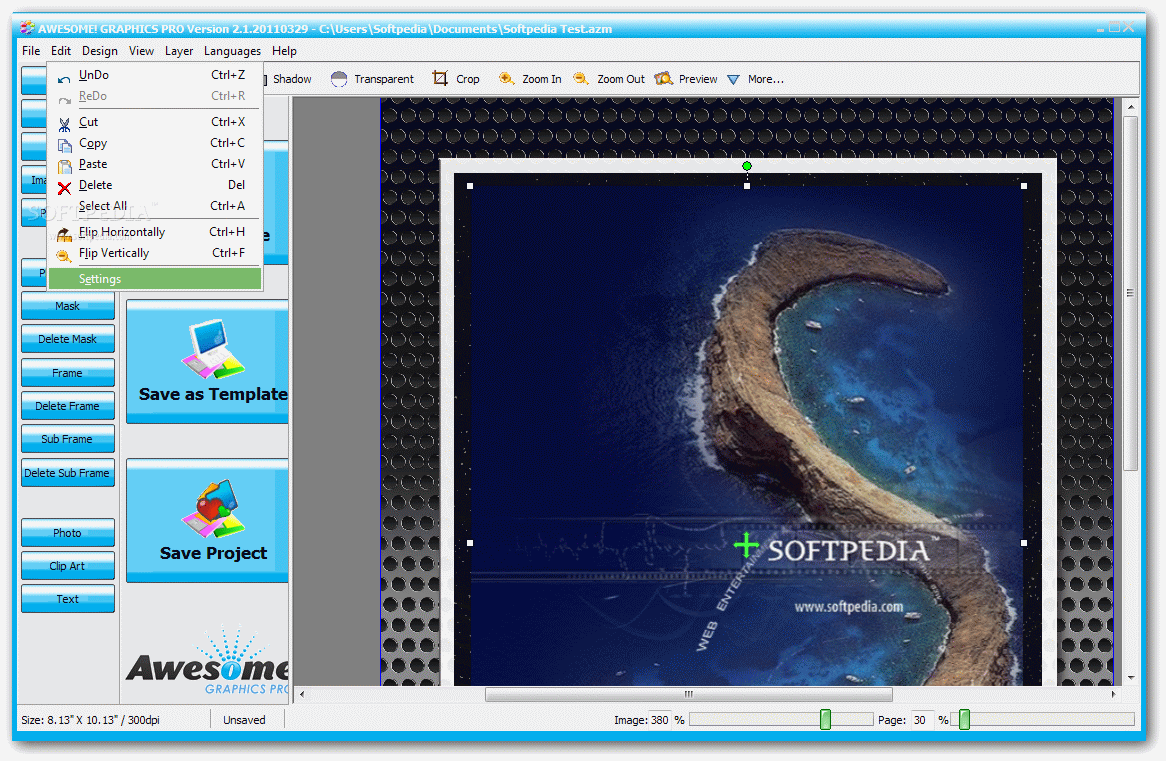Click the Clip Art button
This screenshot has height=761, width=1166.
coord(68,565)
